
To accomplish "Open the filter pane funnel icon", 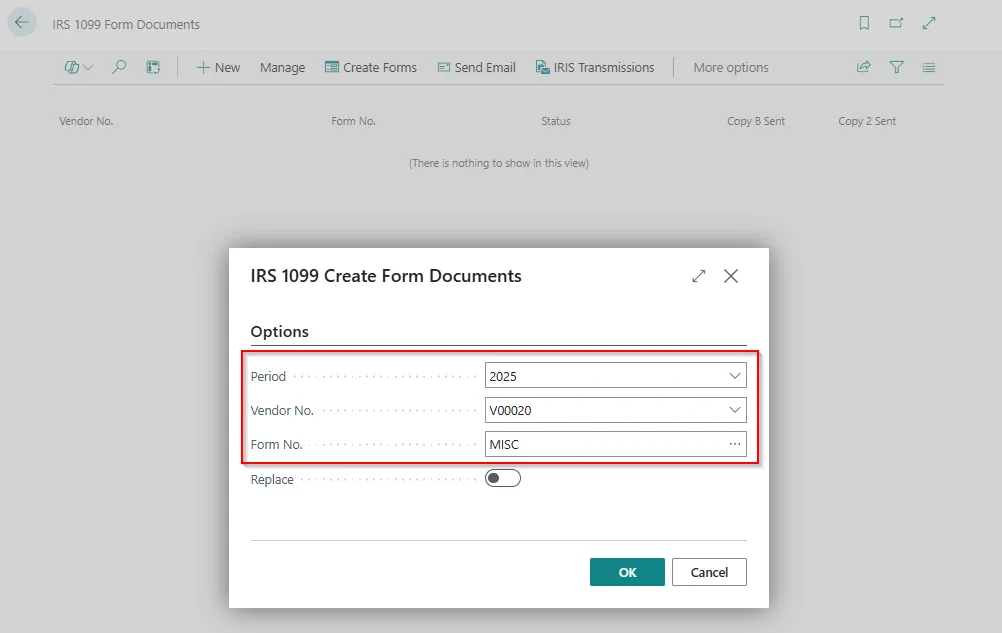I will click(897, 67).
